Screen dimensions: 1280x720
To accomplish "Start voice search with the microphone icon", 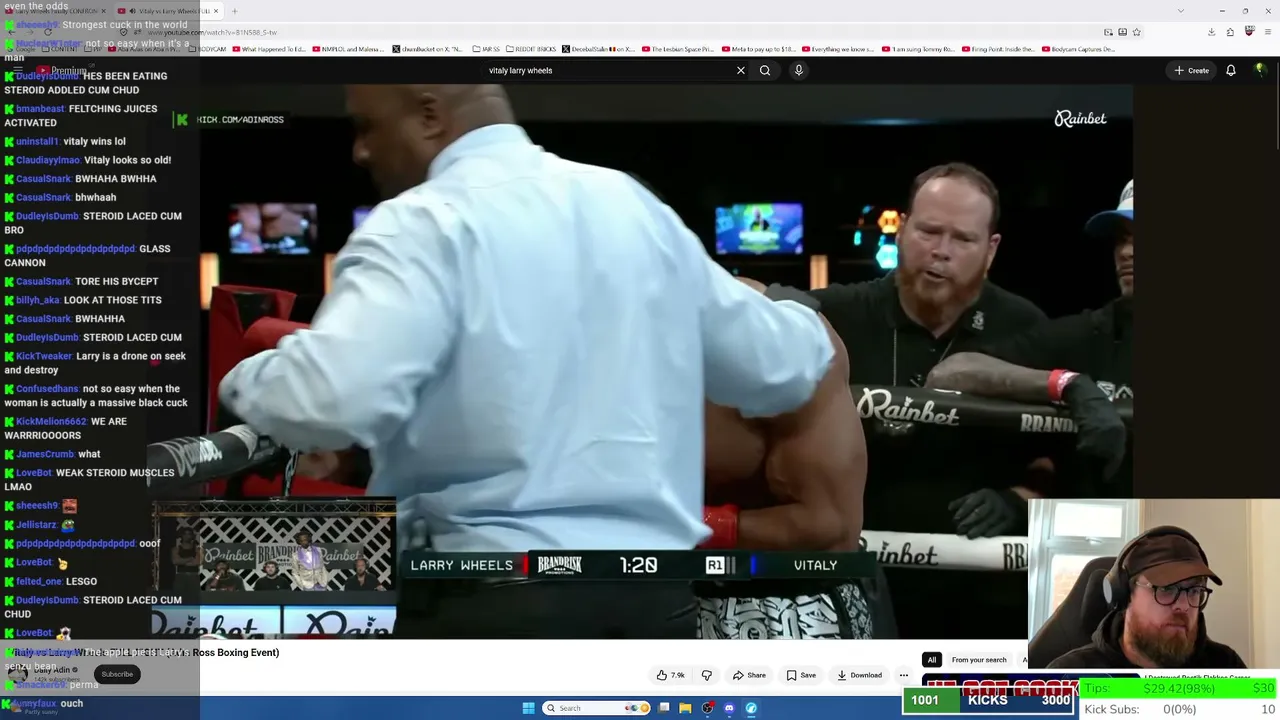I will click(x=798, y=70).
